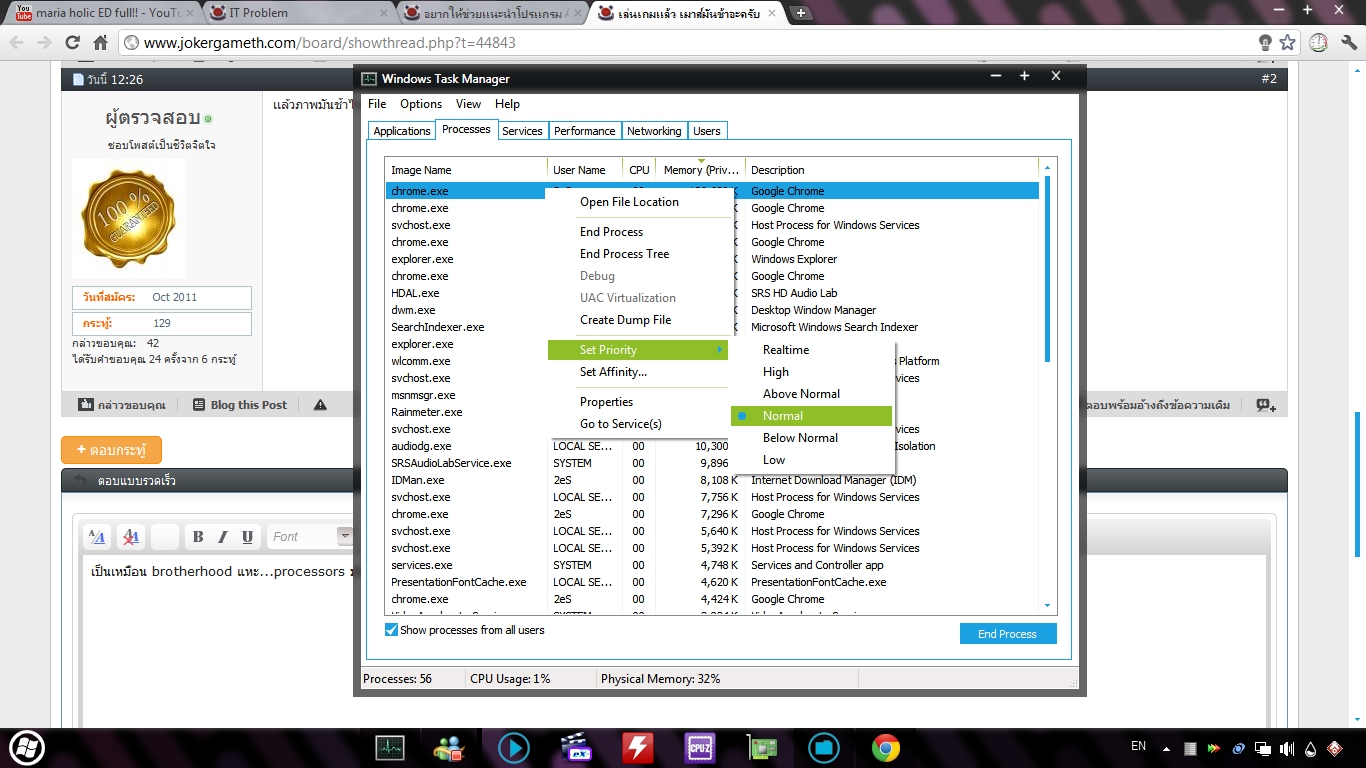
Task: Switch to the Services tab
Action: click(x=522, y=131)
